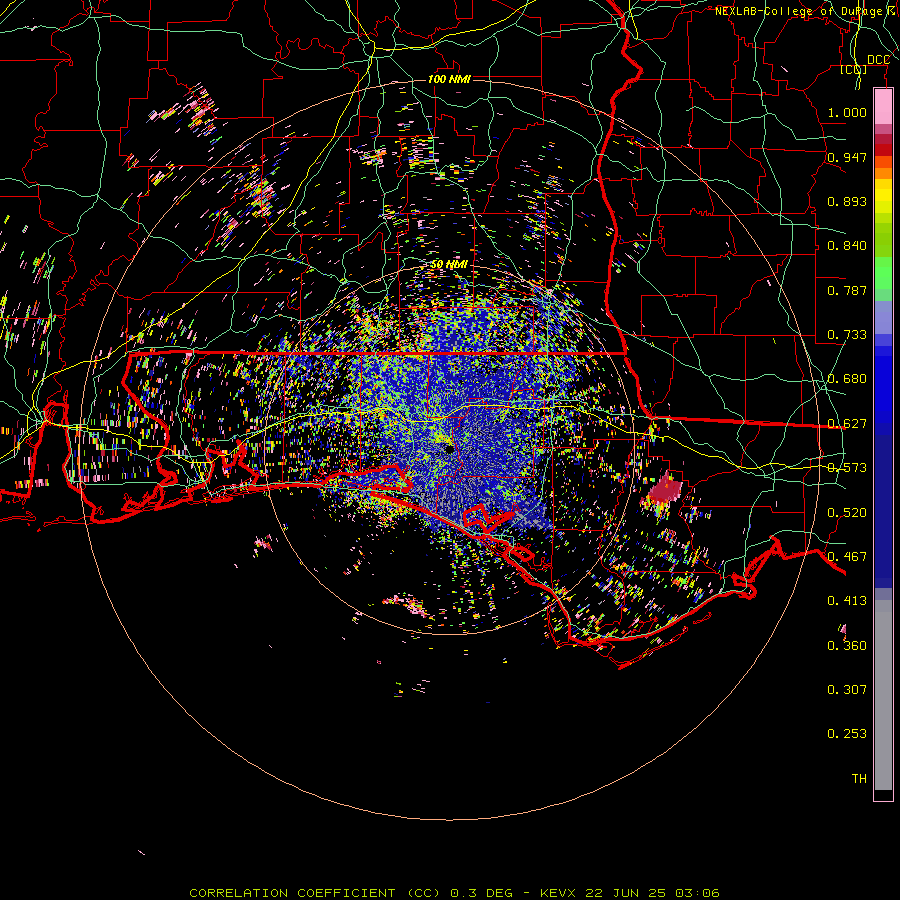Viewport: 900px width, 900px height.
Task: Click the large crimson echo block east of radar
Action: [x=665, y=489]
